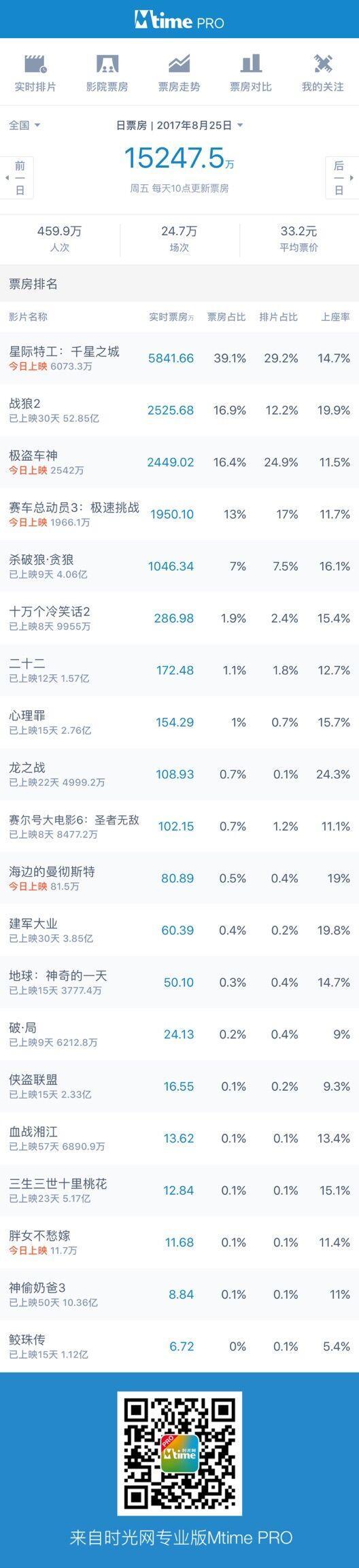Open 杀破狼·贪狼 movie entry

tap(179, 566)
